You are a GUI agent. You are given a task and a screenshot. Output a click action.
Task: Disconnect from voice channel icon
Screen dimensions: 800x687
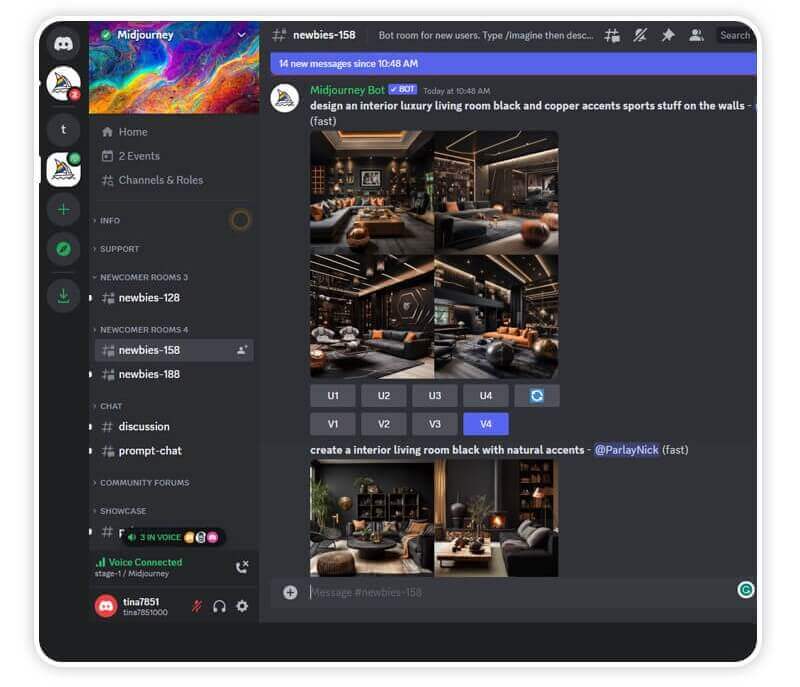pyautogui.click(x=241, y=567)
